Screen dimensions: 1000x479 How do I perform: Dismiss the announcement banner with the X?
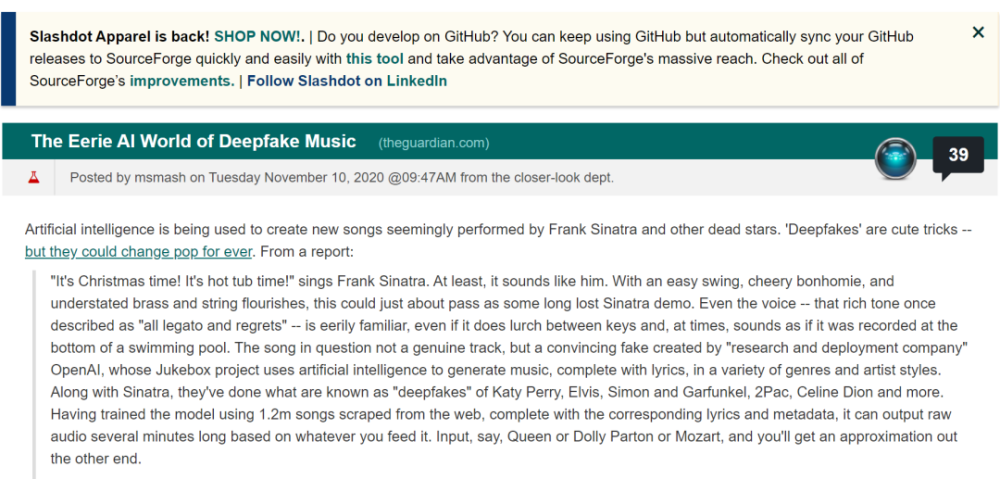(978, 33)
